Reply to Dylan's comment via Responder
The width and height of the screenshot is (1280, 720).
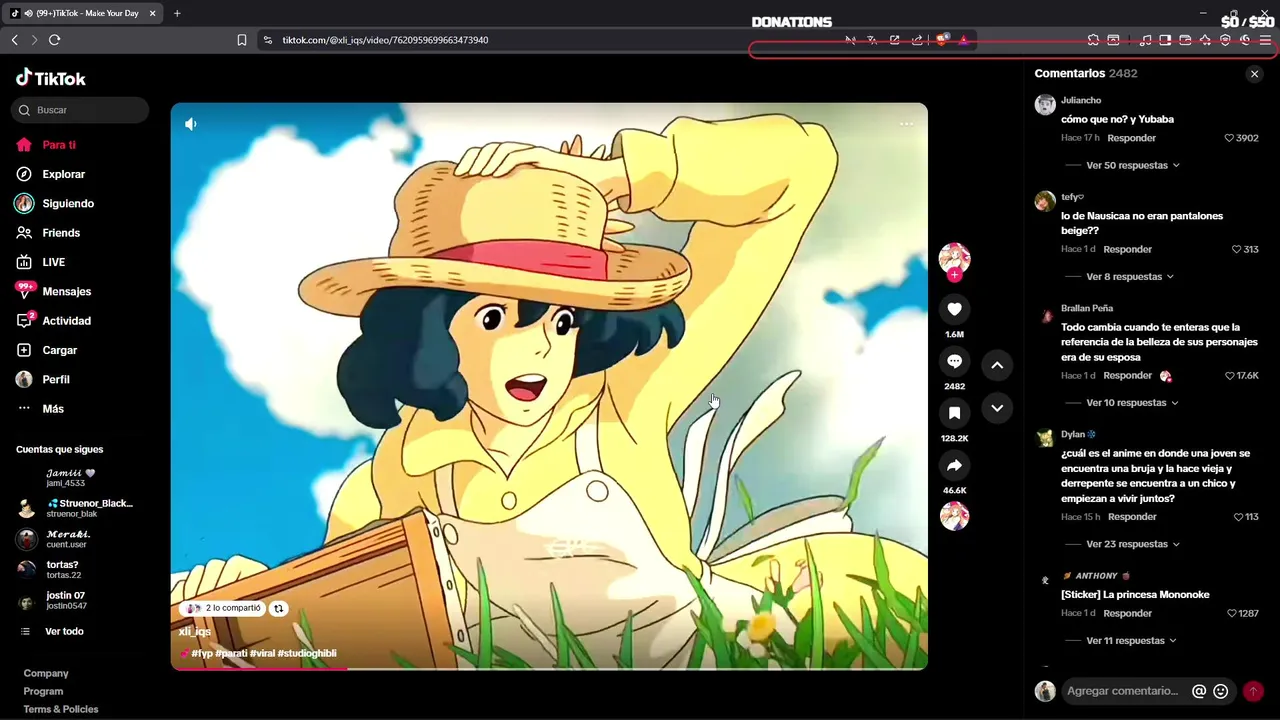point(1132,517)
